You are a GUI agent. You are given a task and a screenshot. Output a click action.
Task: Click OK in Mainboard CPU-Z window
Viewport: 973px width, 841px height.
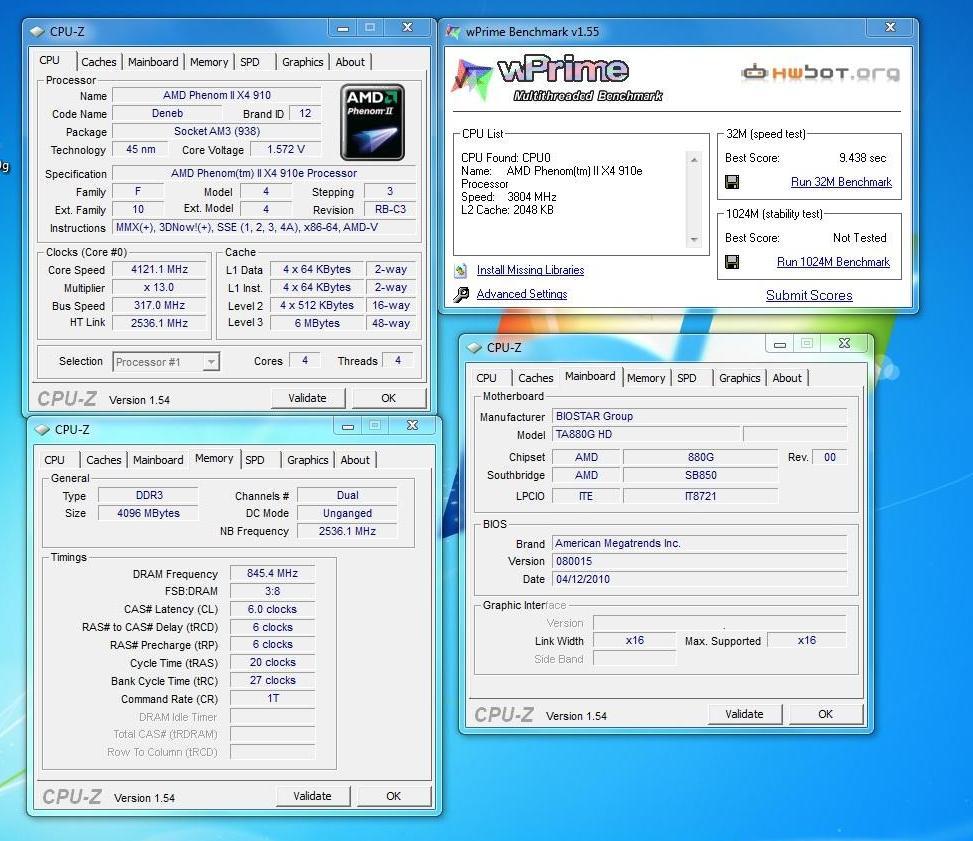point(826,714)
